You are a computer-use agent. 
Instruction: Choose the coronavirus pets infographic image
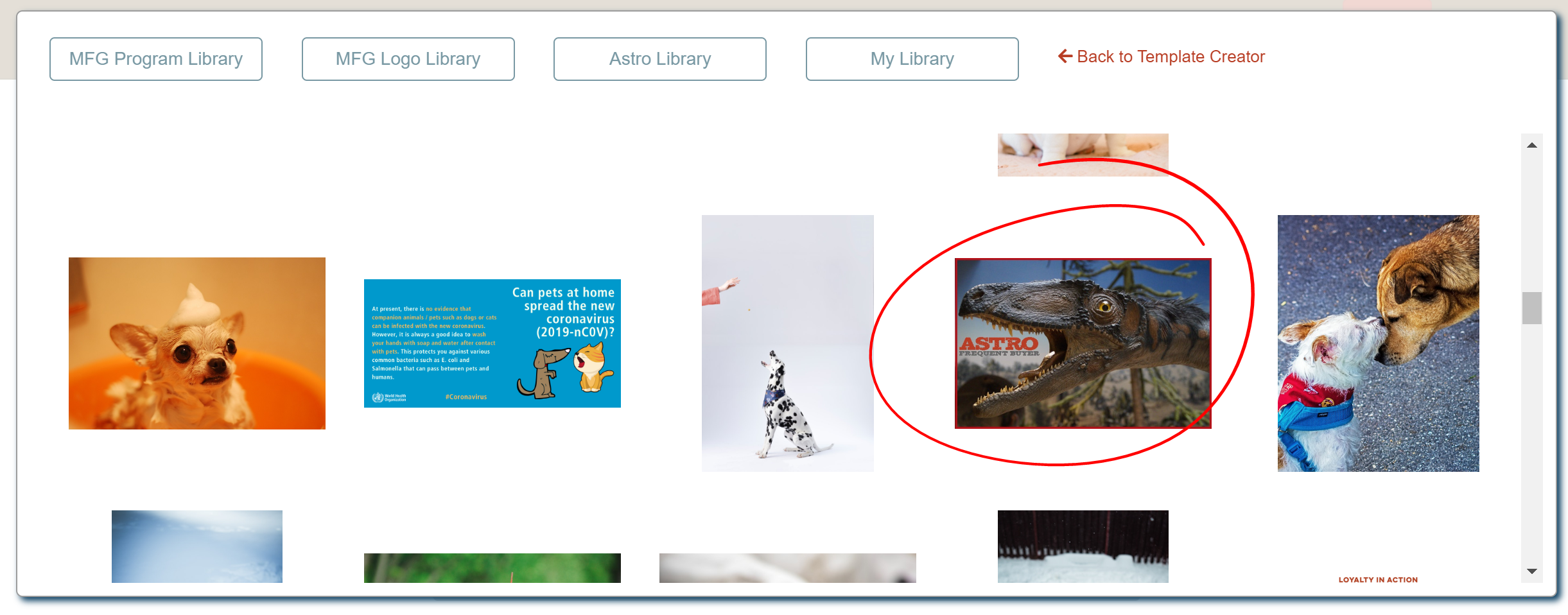click(x=492, y=343)
